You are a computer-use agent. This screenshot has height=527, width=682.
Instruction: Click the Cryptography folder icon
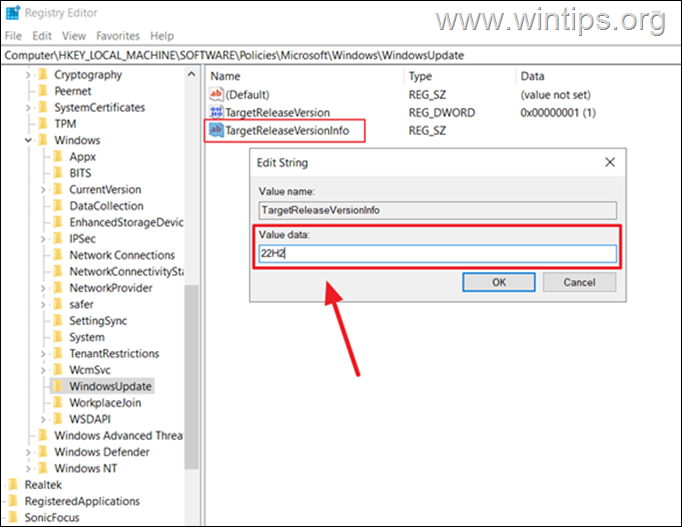tap(43, 75)
